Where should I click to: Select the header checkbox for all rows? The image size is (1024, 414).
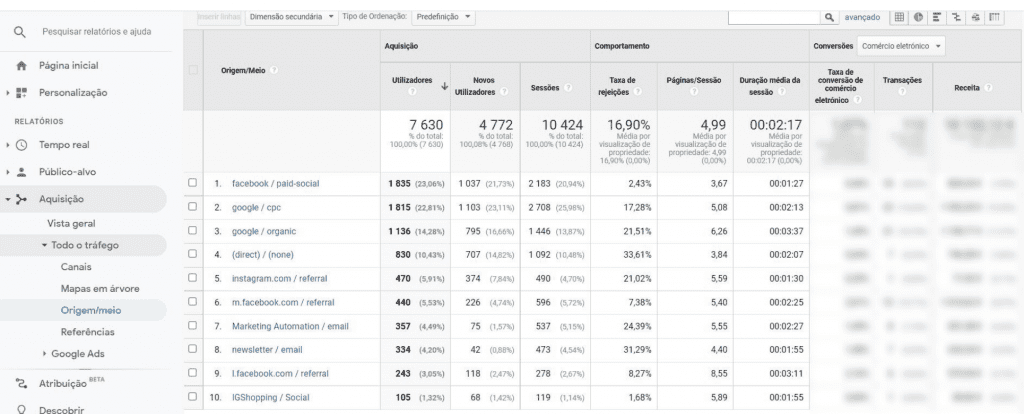(193, 71)
